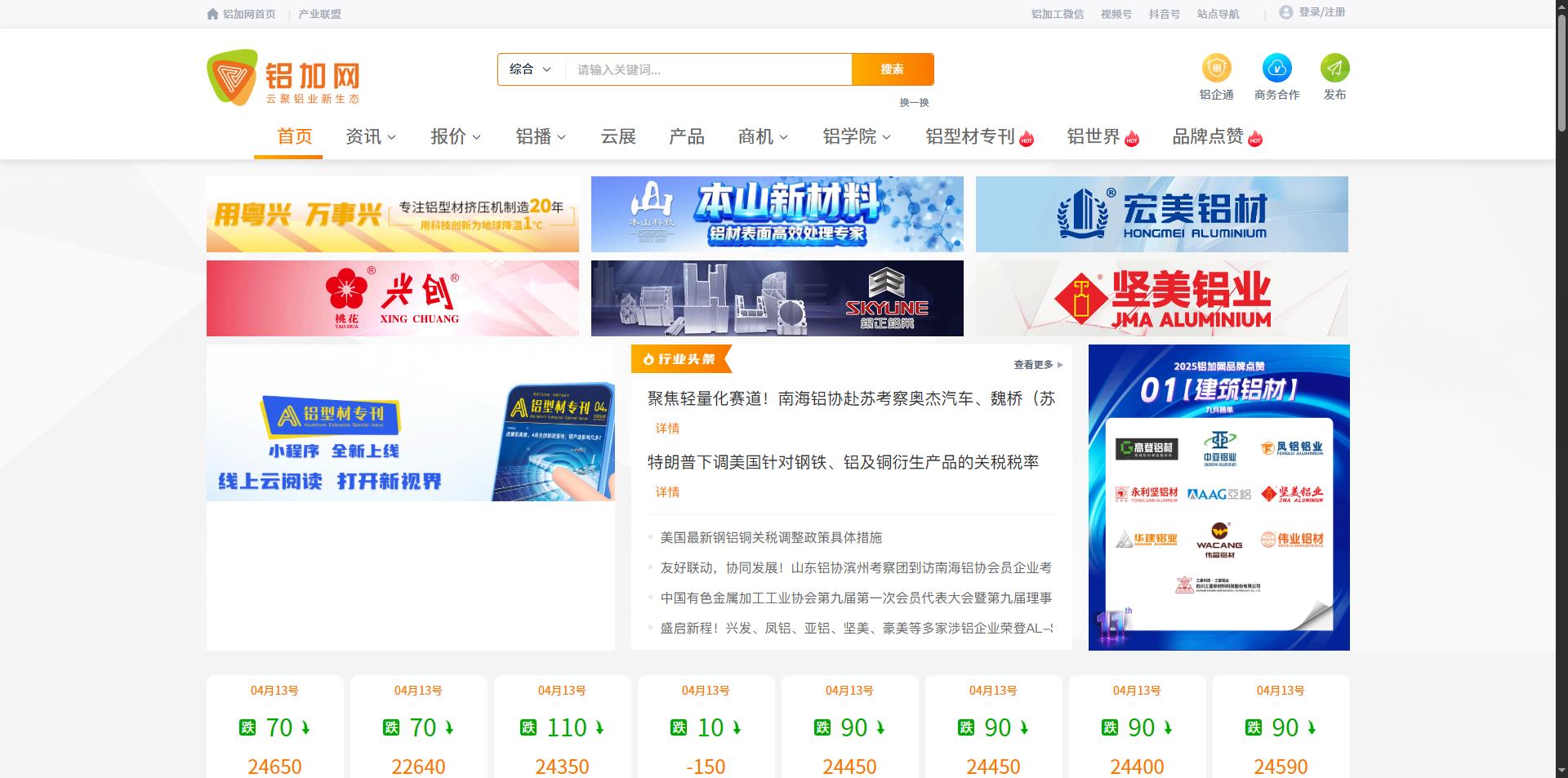Select the 首页 navigation tab
Screen dimensions: 1568x778
294,137
